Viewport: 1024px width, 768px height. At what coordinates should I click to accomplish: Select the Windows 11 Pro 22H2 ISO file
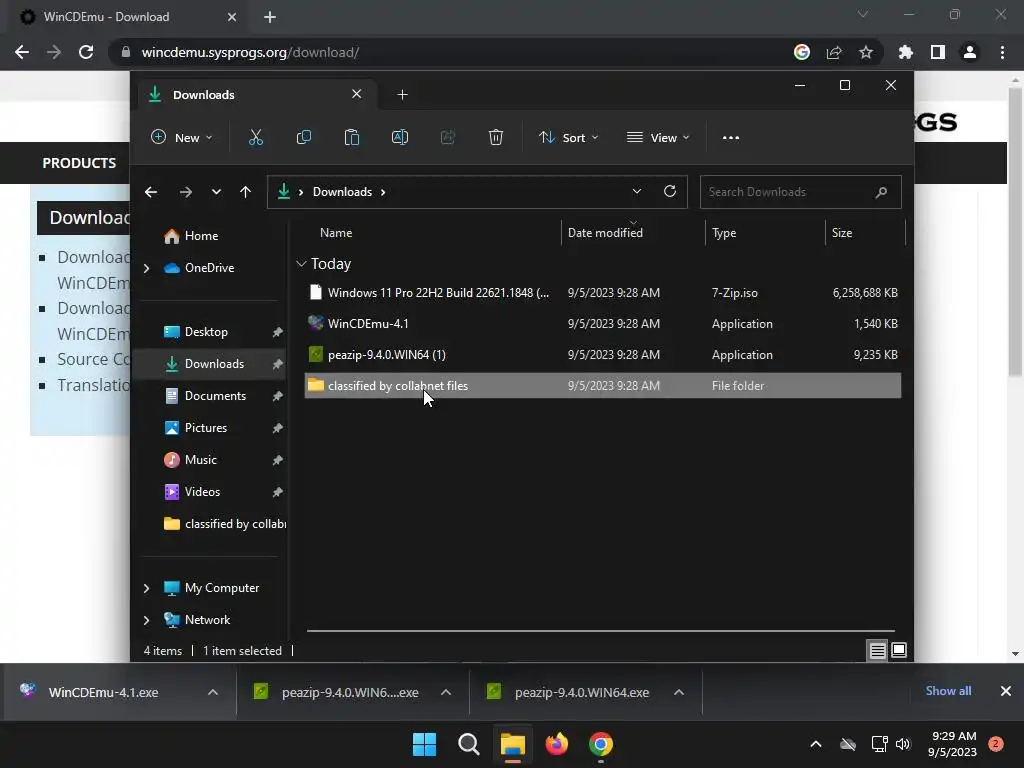[603, 293]
